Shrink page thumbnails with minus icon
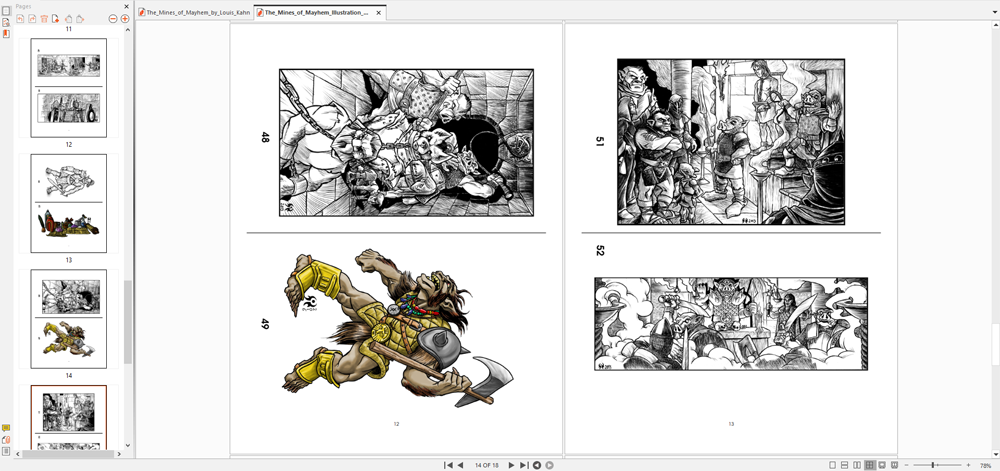 pyautogui.click(x=113, y=19)
